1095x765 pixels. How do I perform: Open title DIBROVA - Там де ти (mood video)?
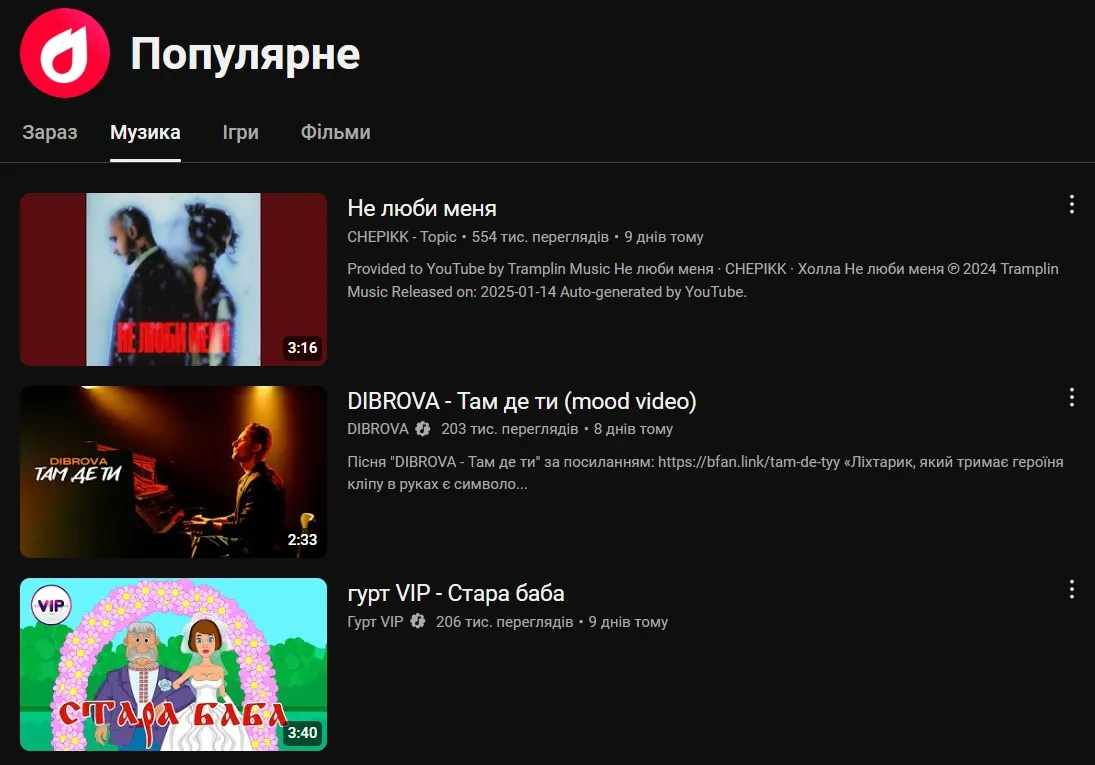pyautogui.click(x=521, y=401)
